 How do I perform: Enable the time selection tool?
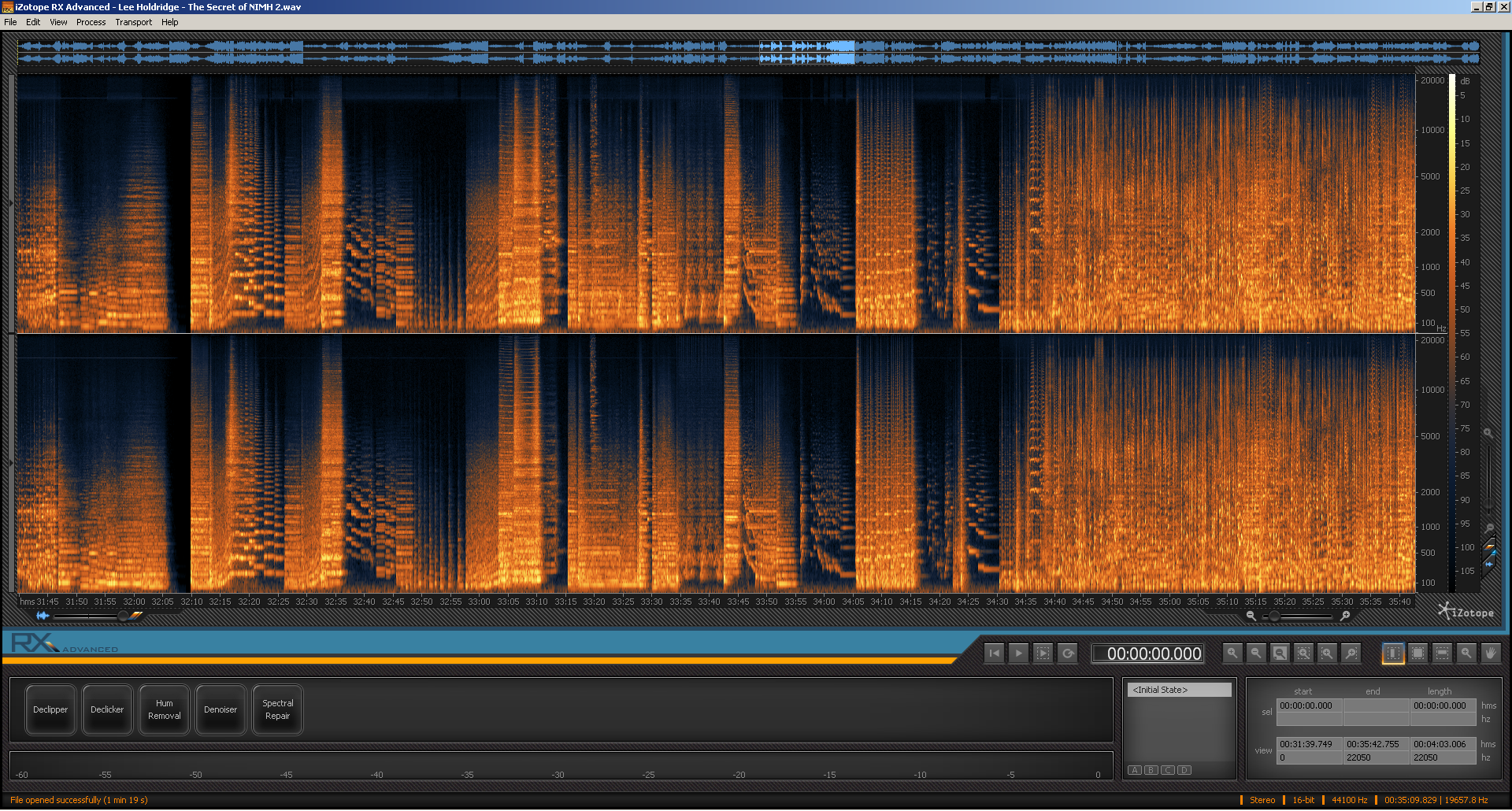(1392, 654)
